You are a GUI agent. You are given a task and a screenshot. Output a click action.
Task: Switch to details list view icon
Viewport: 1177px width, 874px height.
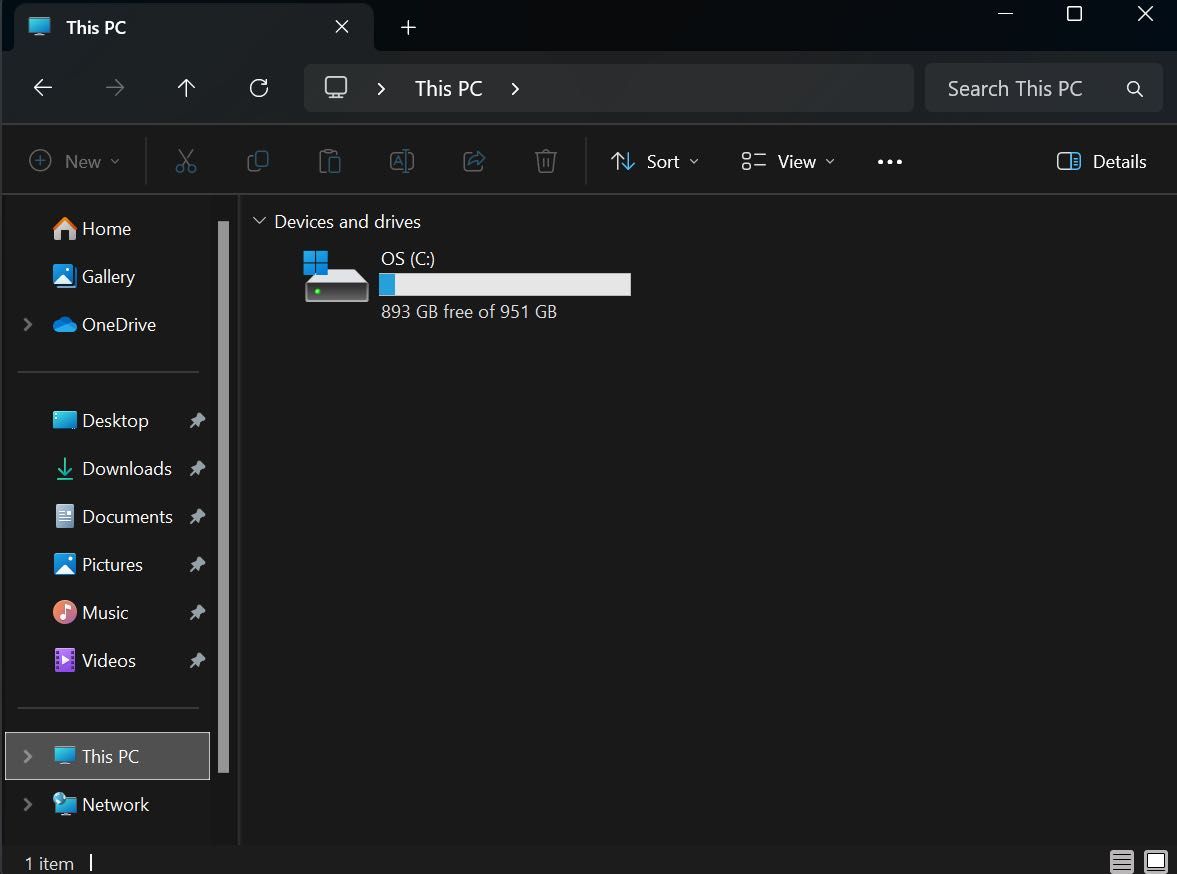click(1121, 861)
